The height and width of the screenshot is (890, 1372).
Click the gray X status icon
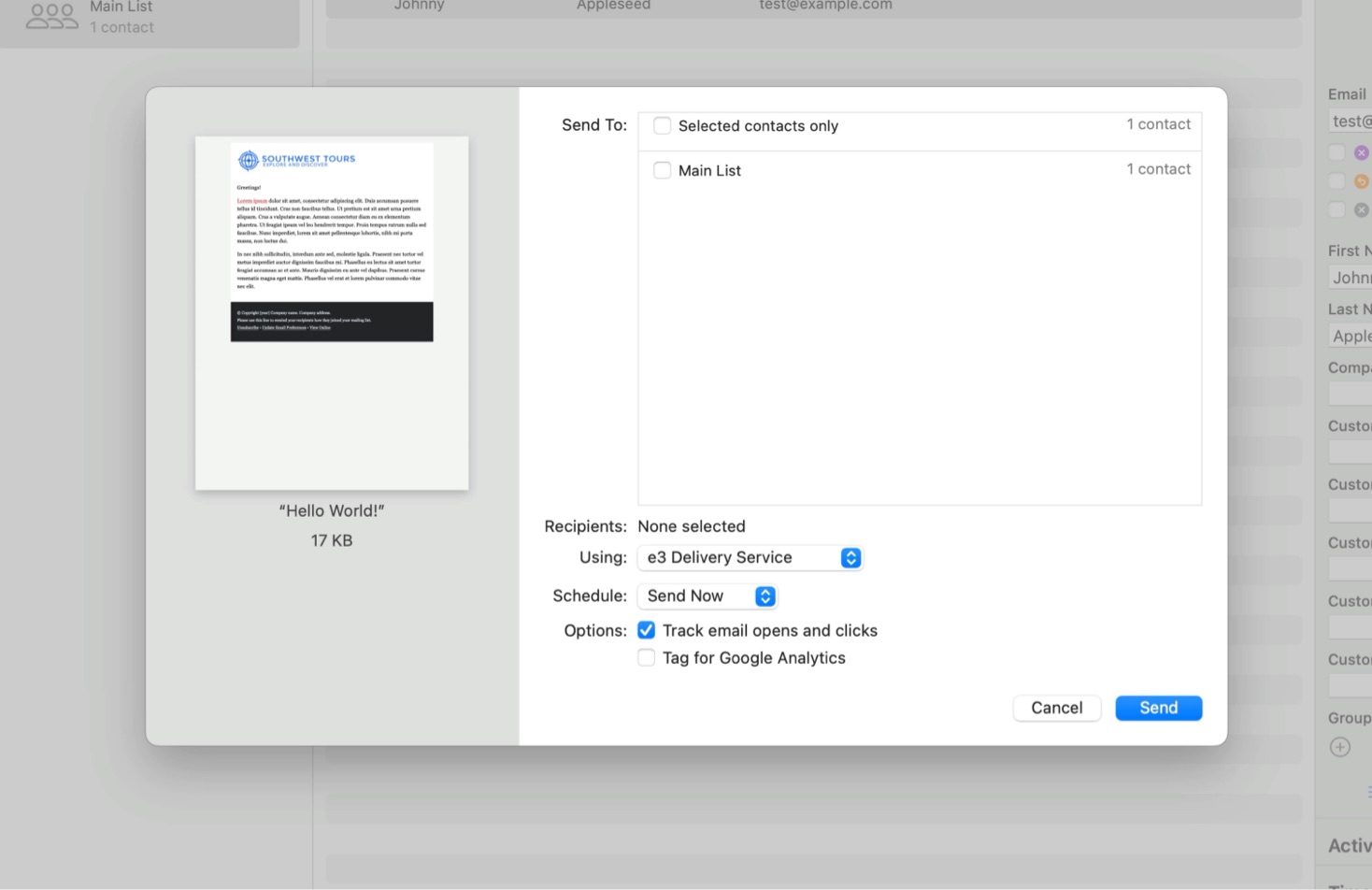click(1361, 210)
